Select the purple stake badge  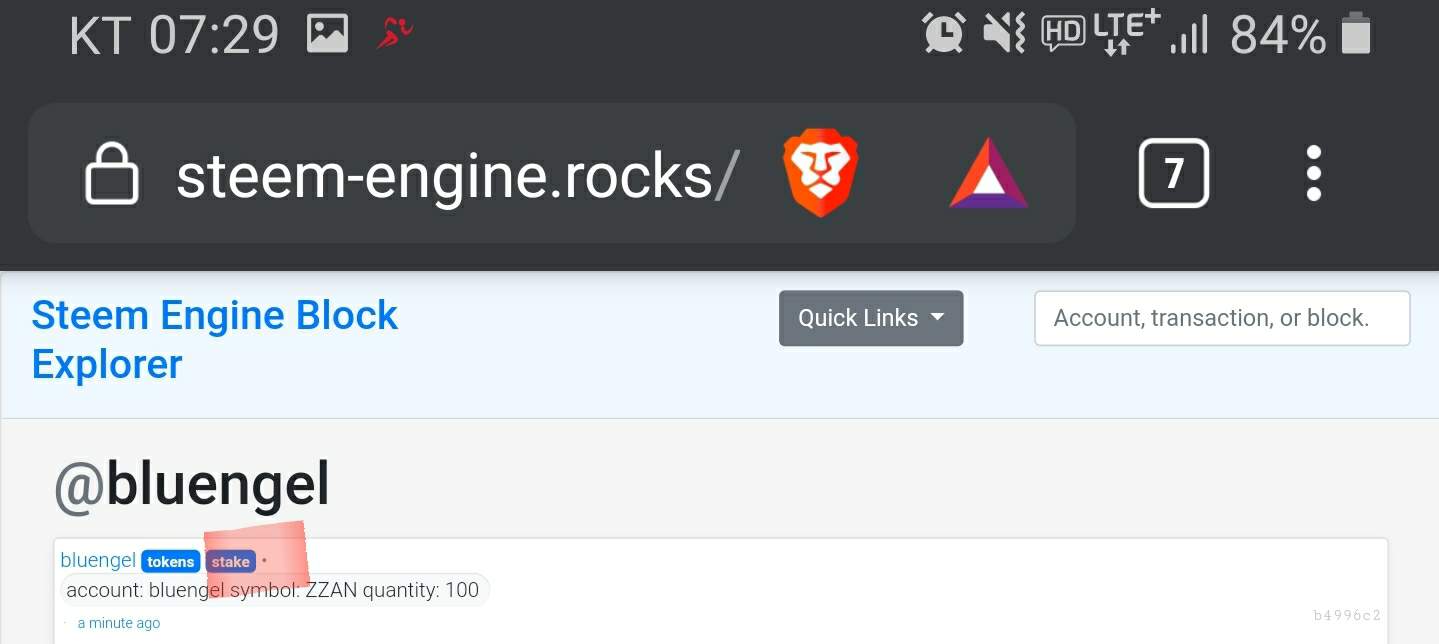pyautogui.click(x=230, y=562)
